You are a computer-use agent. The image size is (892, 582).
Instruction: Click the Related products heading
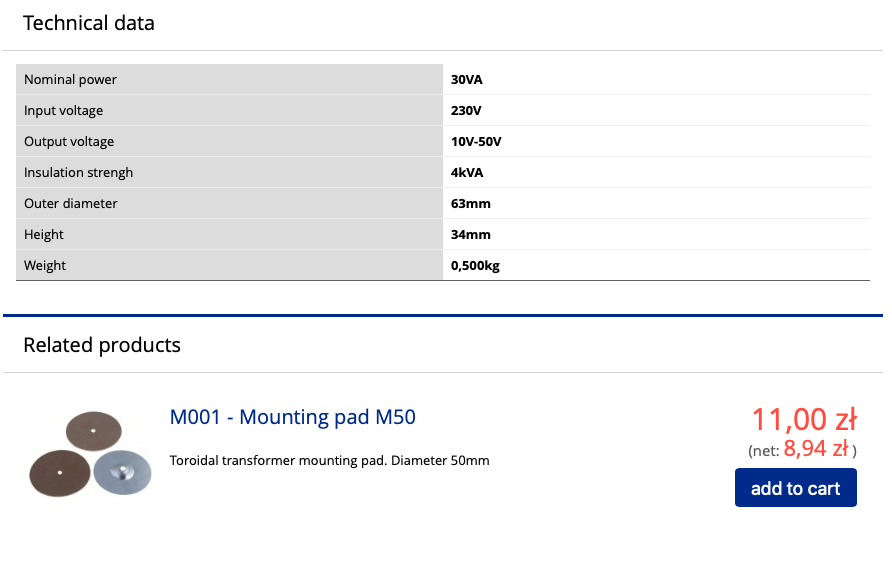[102, 345]
